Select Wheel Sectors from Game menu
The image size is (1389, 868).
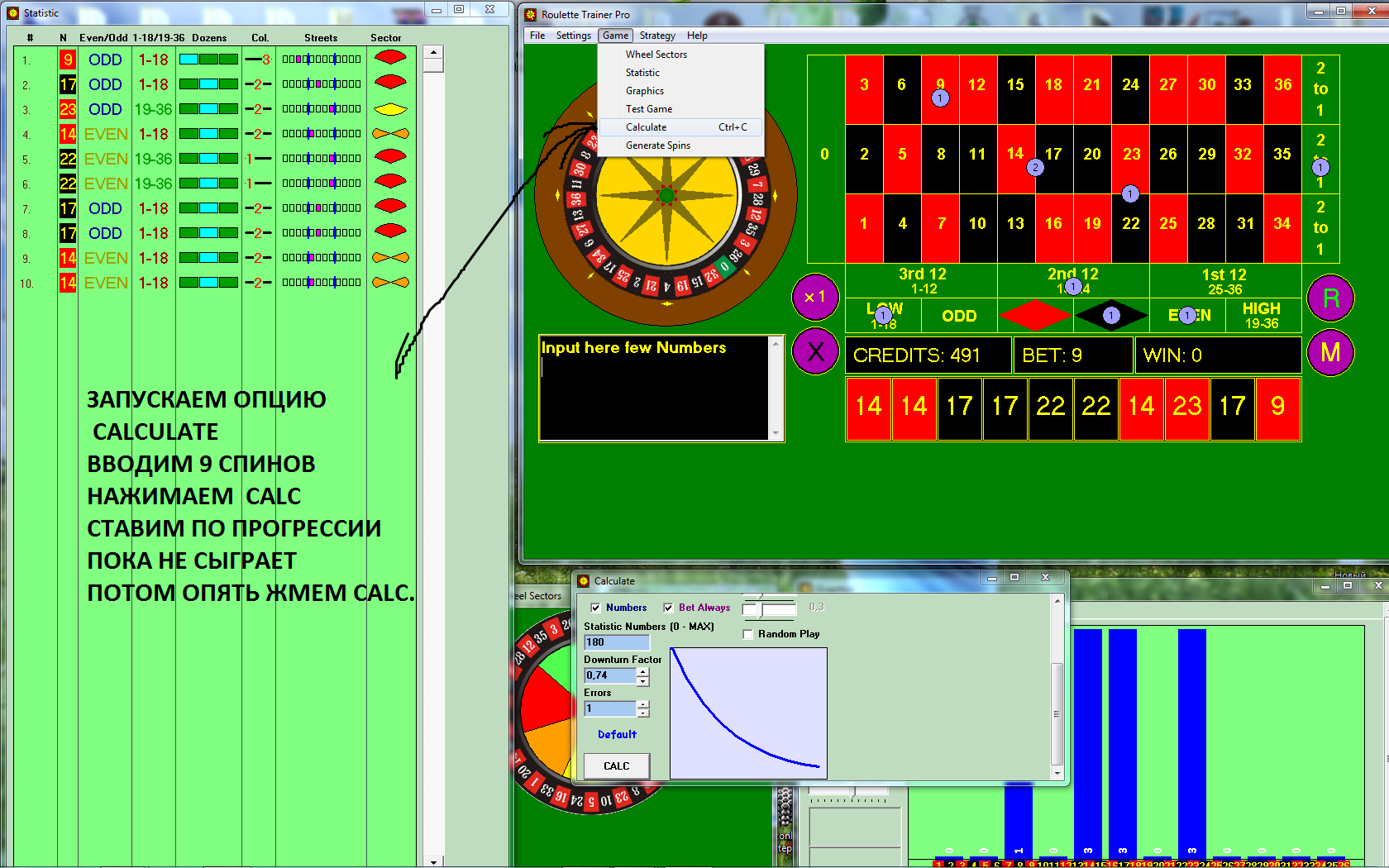pyautogui.click(x=680, y=55)
